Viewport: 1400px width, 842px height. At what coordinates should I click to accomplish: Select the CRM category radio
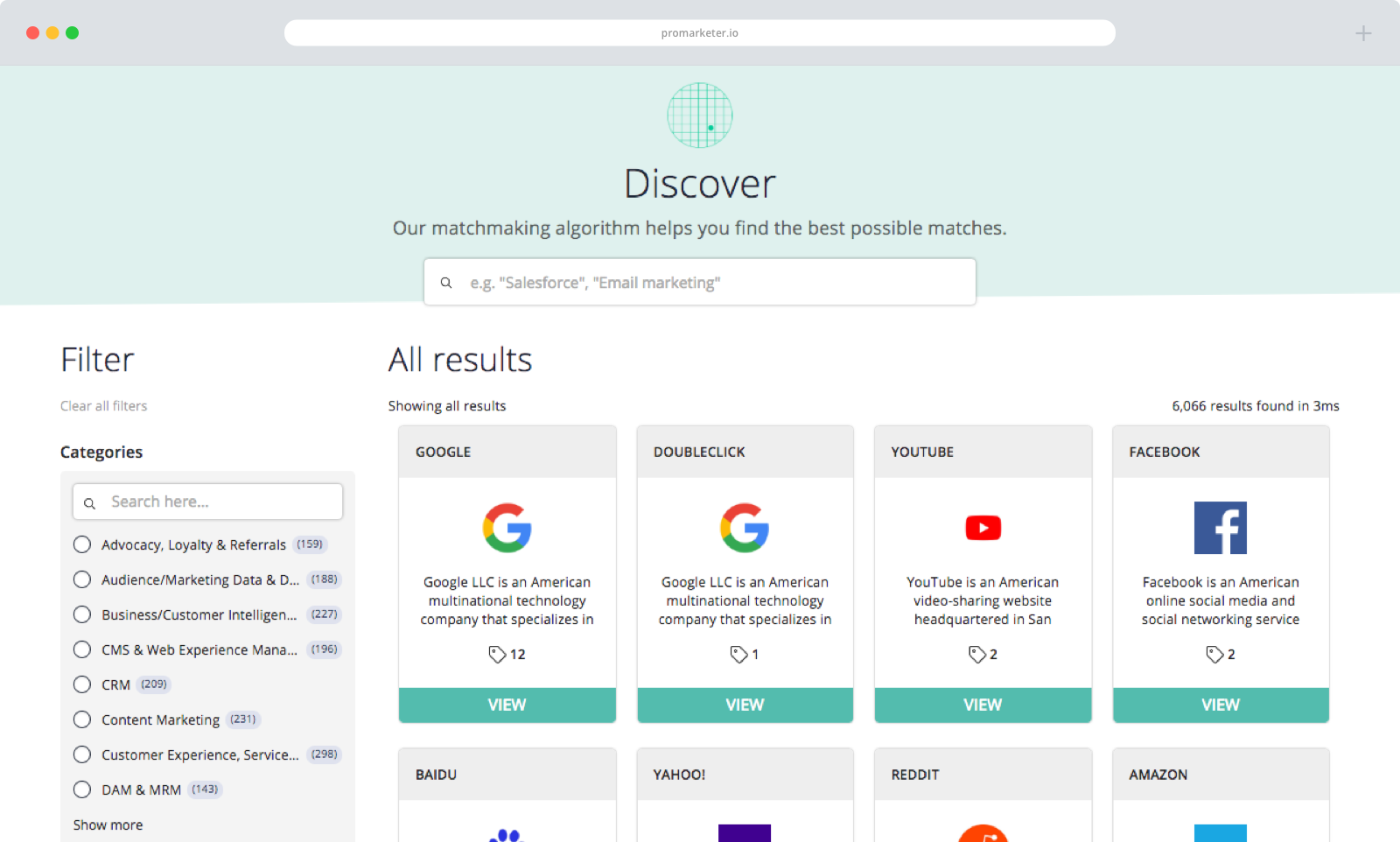(82, 684)
